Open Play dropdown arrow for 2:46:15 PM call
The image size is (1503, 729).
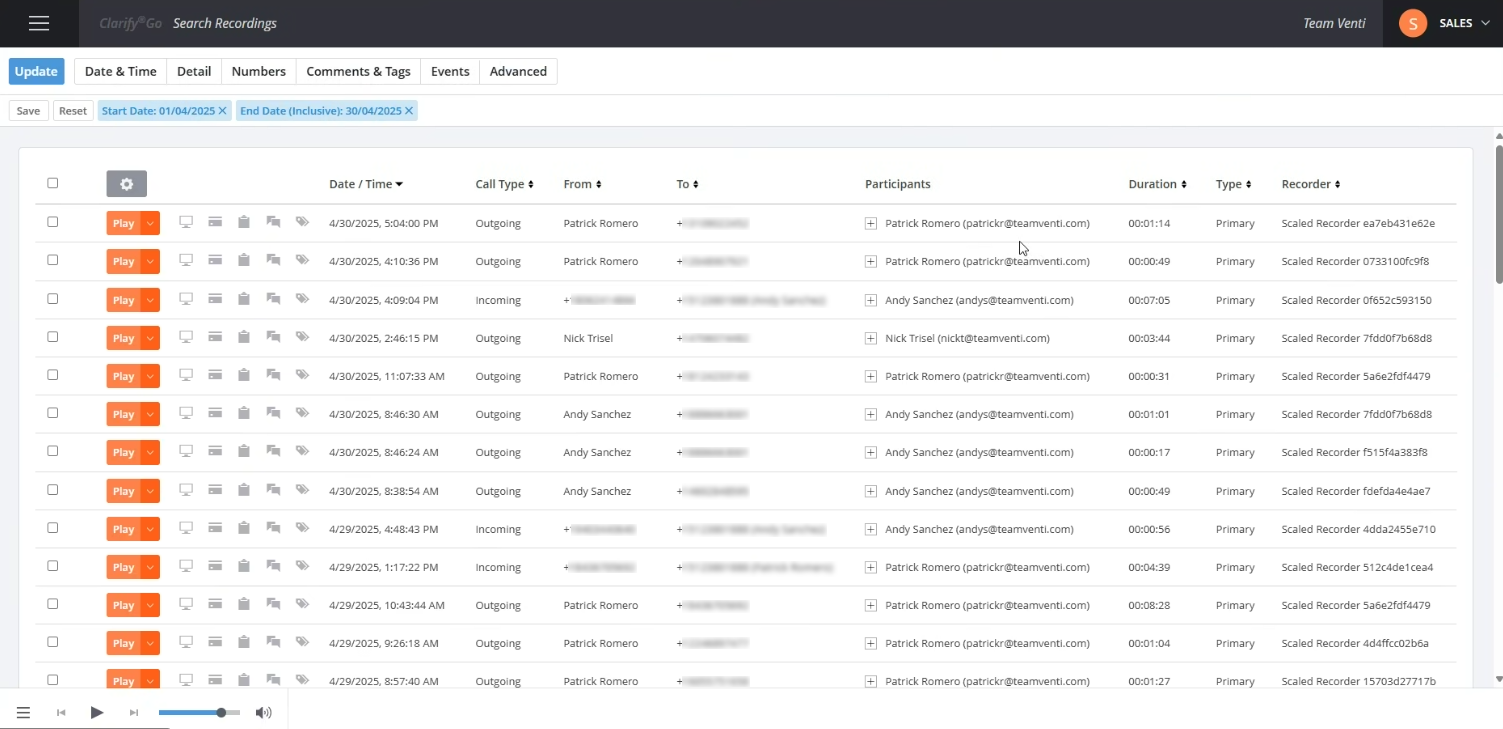150,338
